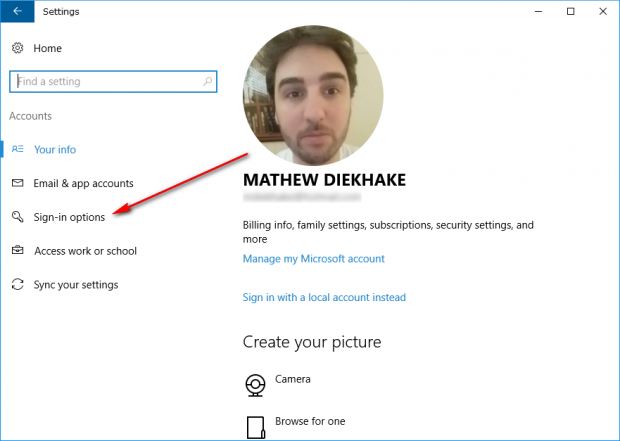The image size is (620, 441).
Task: Select Email & app accounts
Action: click(x=83, y=184)
